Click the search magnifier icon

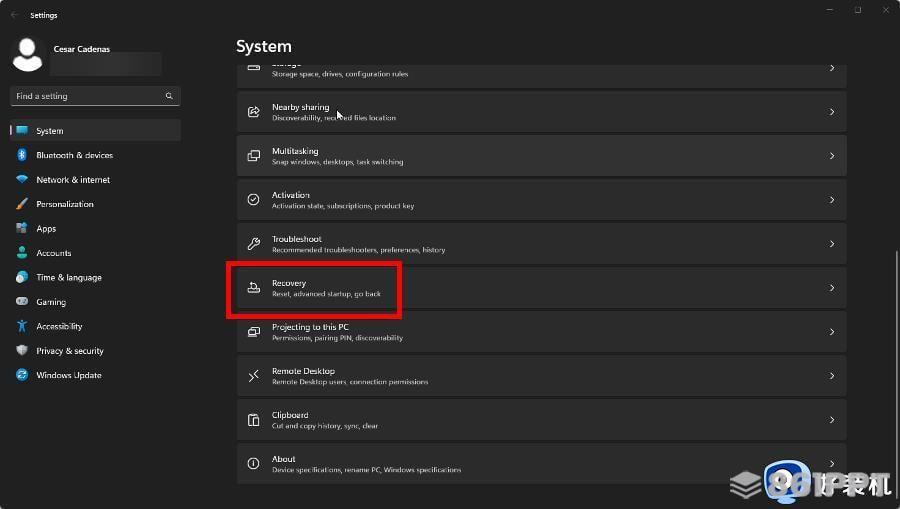pos(169,96)
